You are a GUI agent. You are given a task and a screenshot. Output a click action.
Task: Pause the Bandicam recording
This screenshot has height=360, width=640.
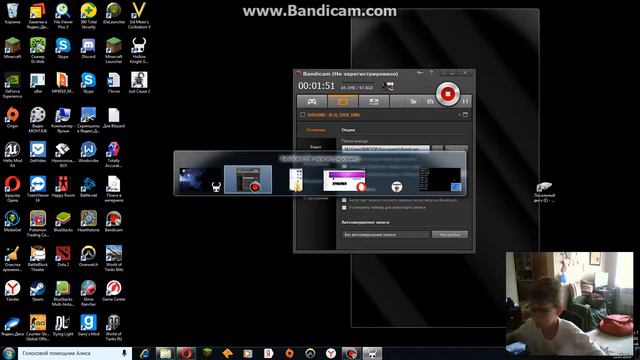[x=465, y=101]
